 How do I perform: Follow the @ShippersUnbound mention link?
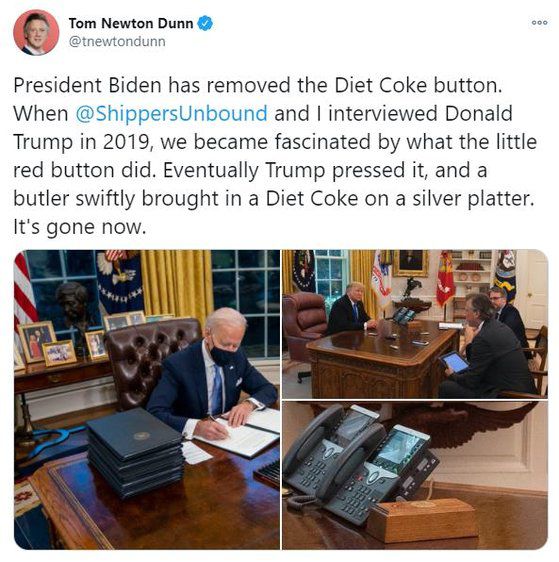(x=172, y=114)
